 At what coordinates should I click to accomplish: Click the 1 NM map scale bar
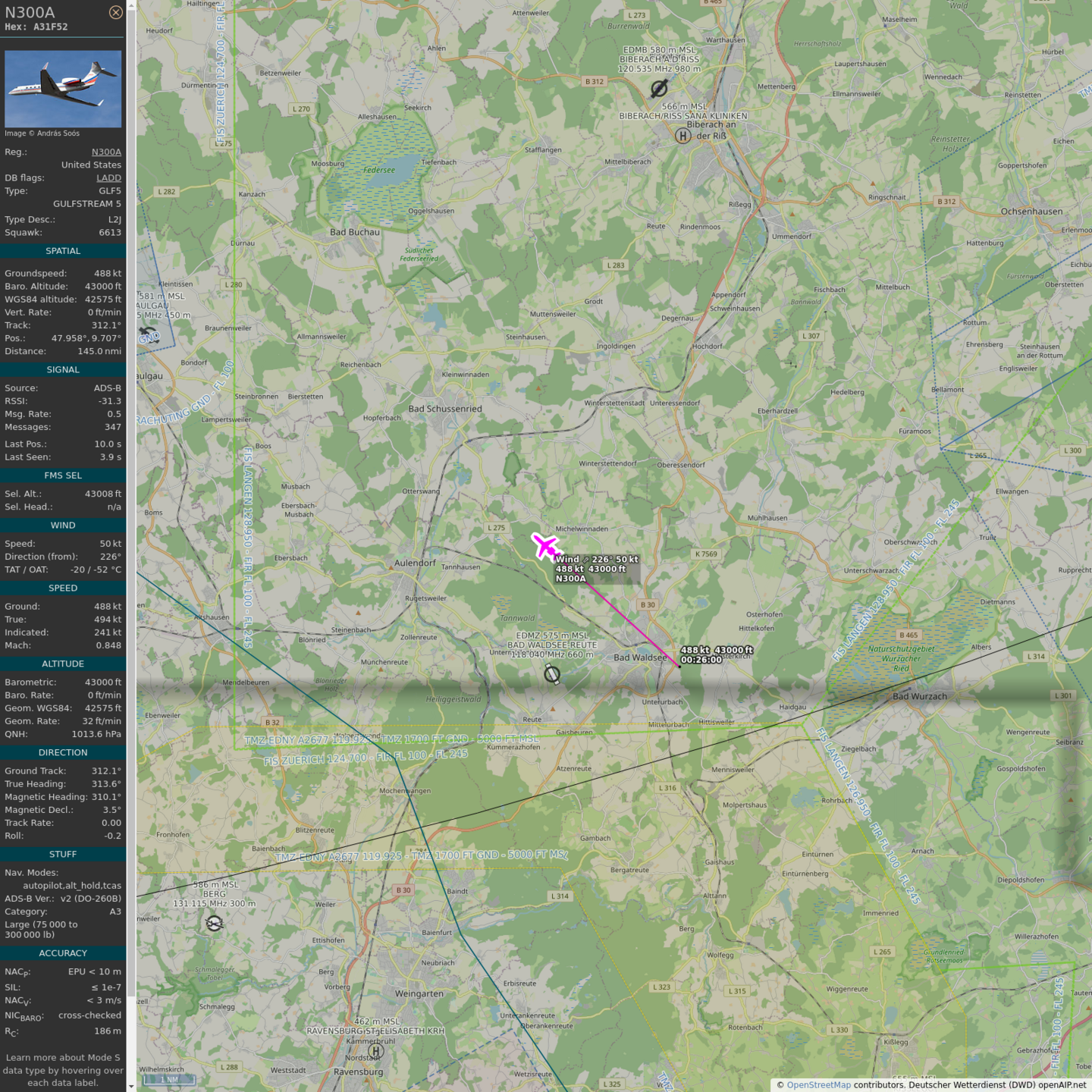168,1079
